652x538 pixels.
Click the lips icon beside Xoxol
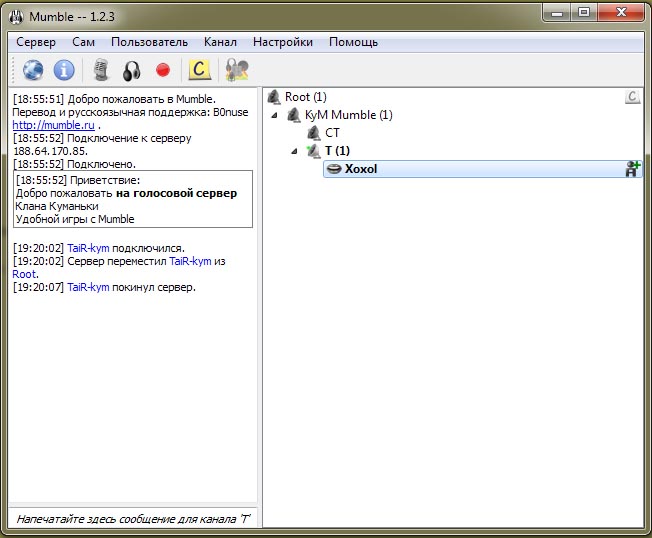[334, 169]
